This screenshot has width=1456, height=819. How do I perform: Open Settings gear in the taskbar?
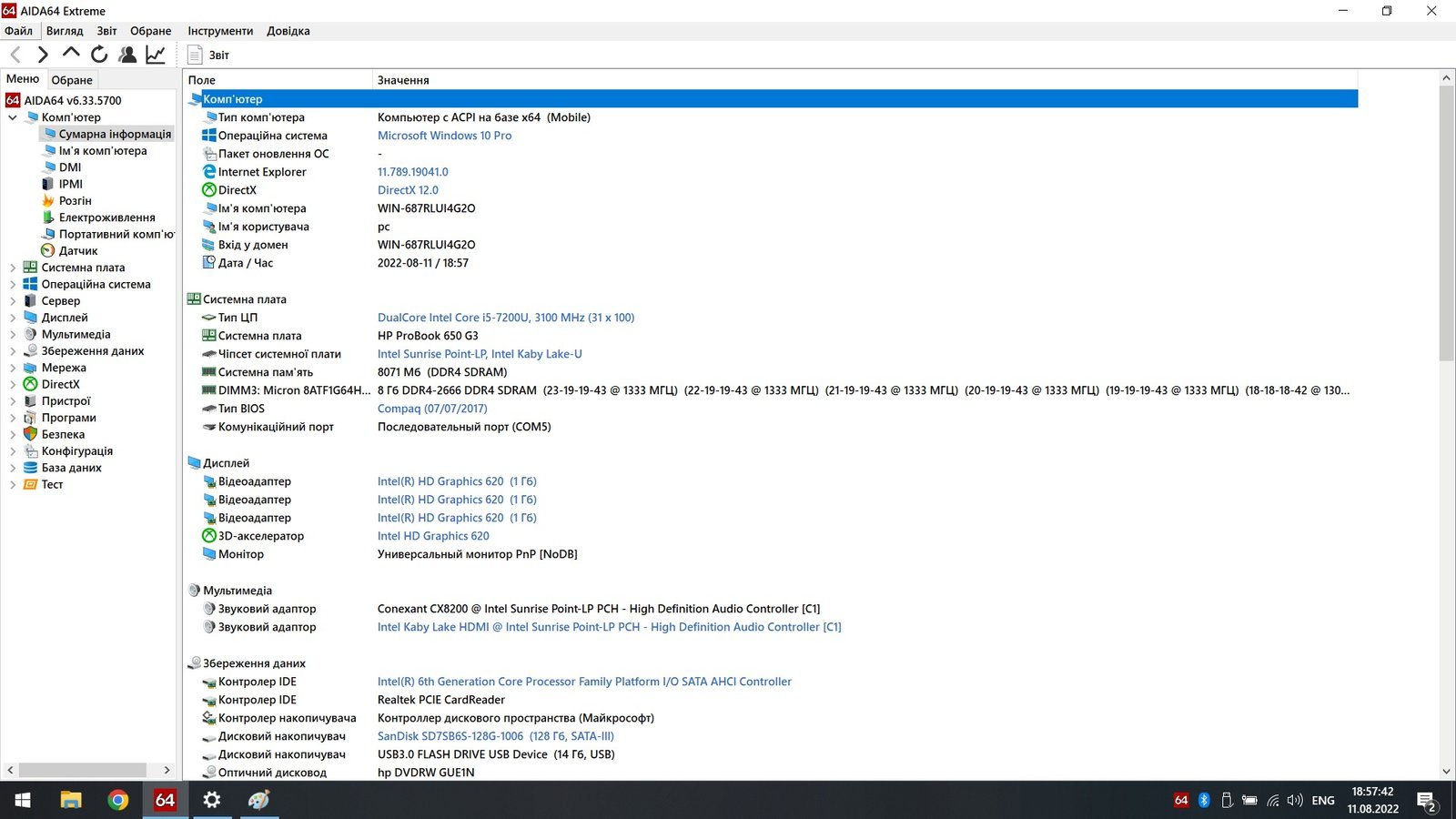coord(211,800)
